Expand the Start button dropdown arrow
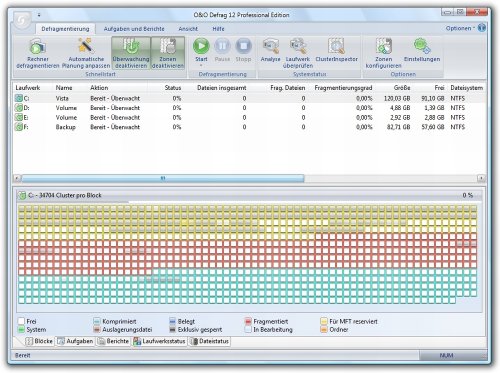The height and width of the screenshot is (373, 500). pyautogui.click(x=201, y=65)
